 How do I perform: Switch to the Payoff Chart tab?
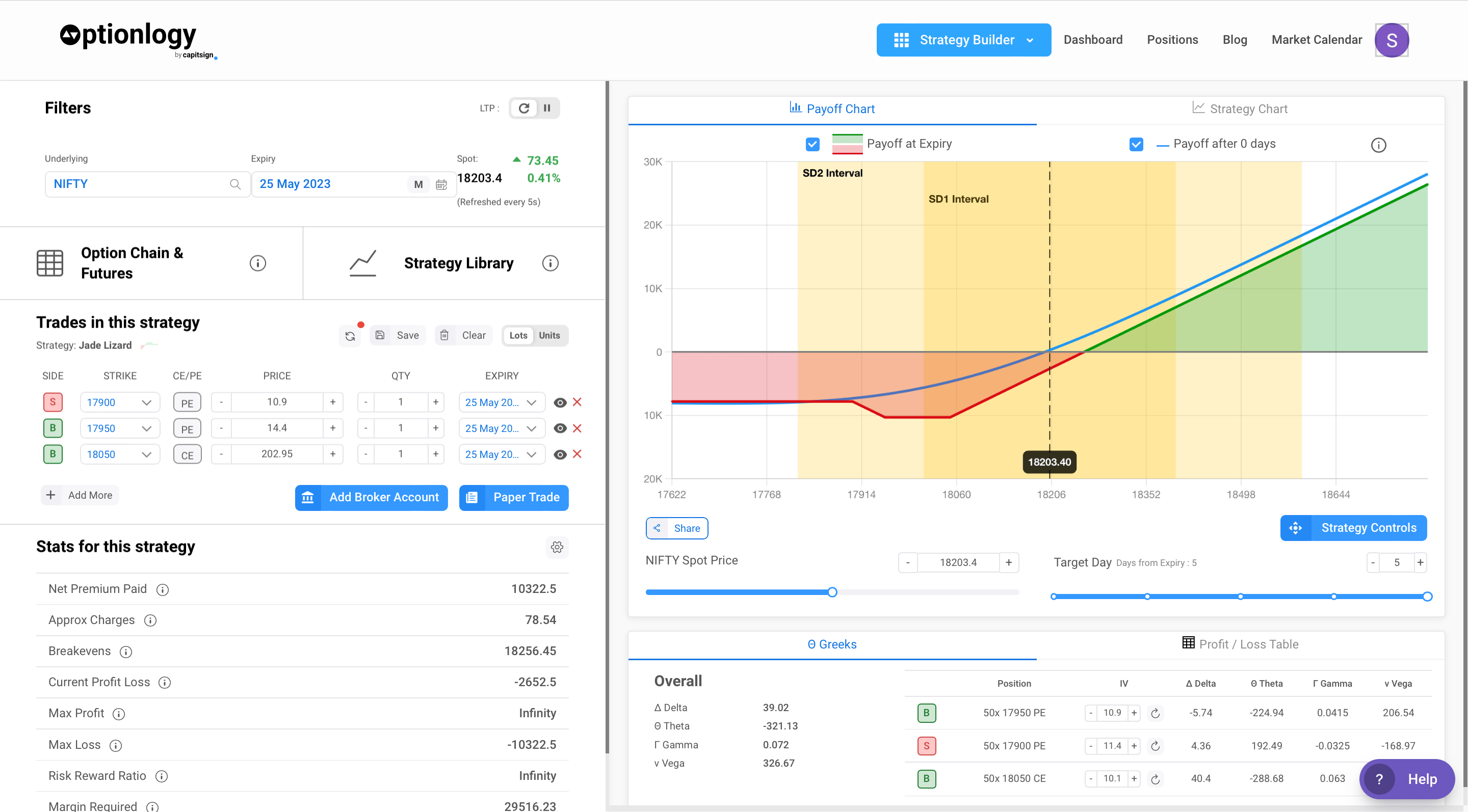click(832, 109)
